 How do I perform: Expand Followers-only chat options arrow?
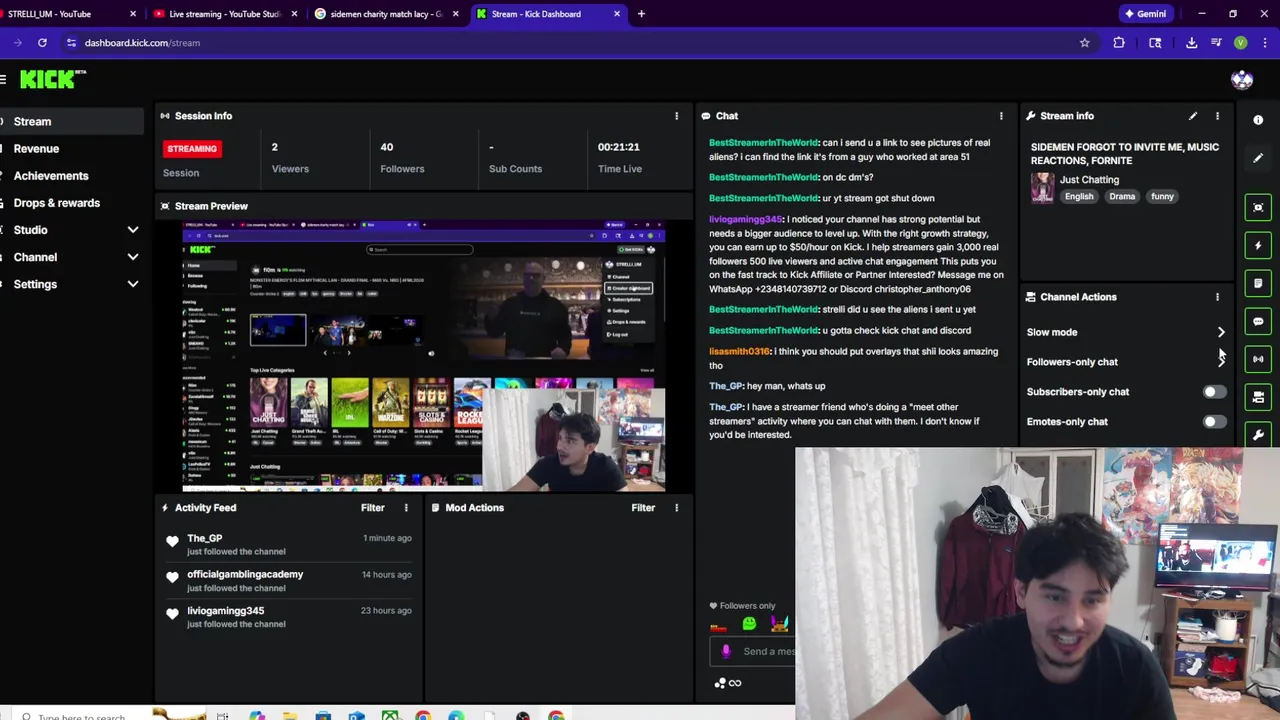(1221, 362)
